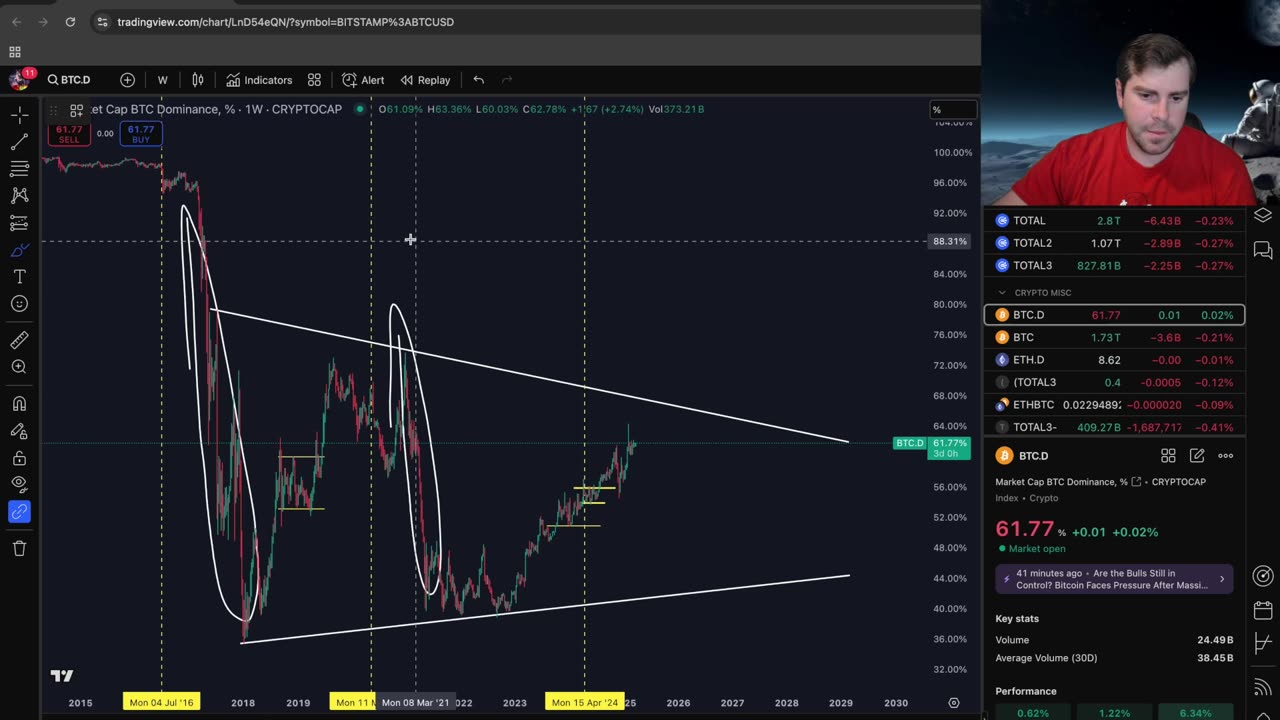Screen dimensions: 1280x720
Task: Click the 6.34% performance tile
Action: point(1195,713)
